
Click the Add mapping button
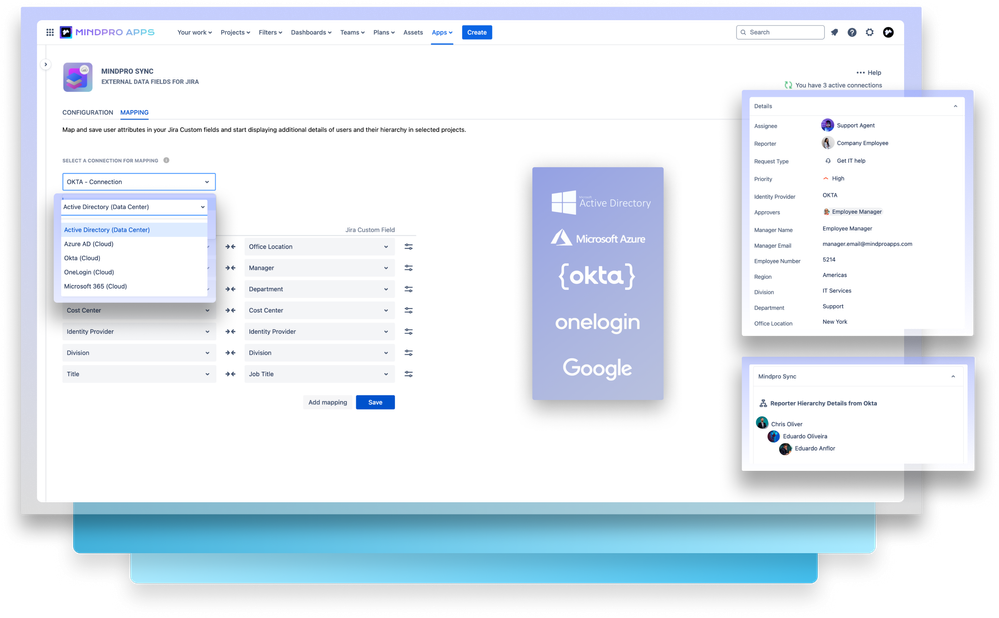tap(327, 403)
